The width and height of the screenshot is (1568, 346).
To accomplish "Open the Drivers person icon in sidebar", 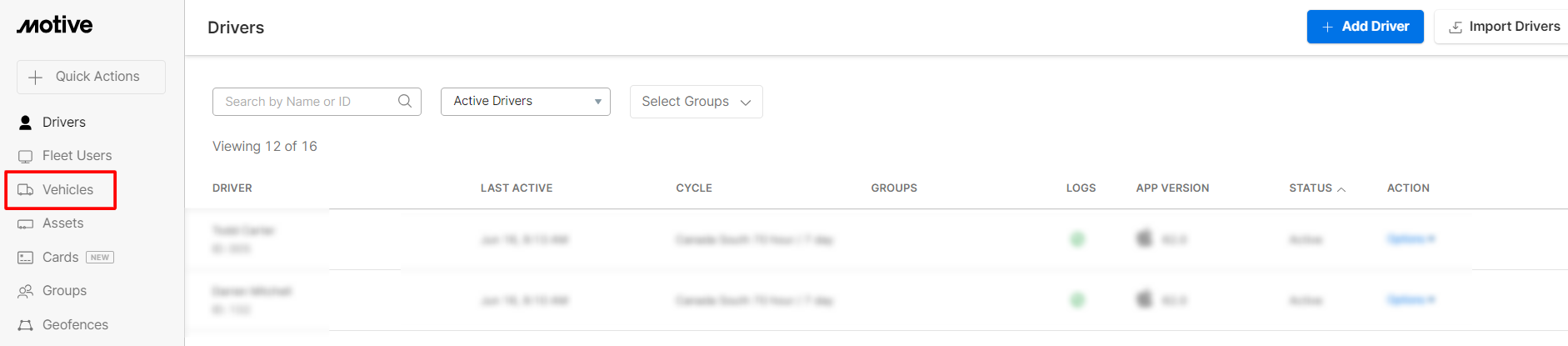I will click(x=25, y=123).
